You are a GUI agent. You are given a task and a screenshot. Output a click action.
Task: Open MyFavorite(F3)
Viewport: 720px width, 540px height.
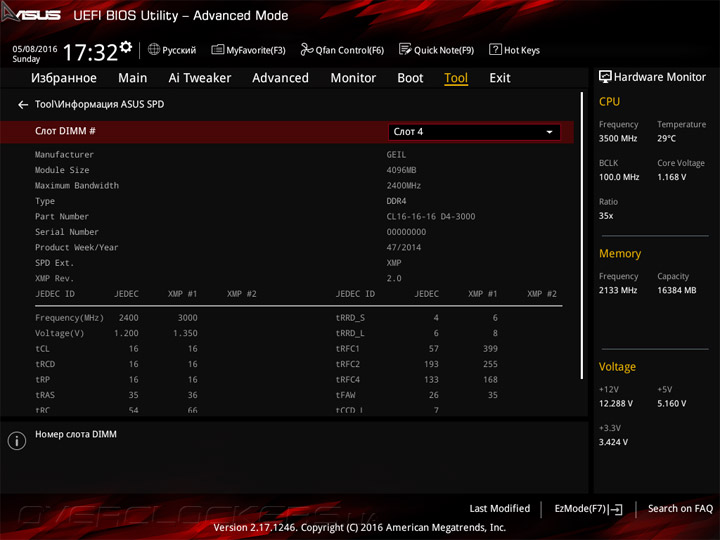click(x=248, y=50)
